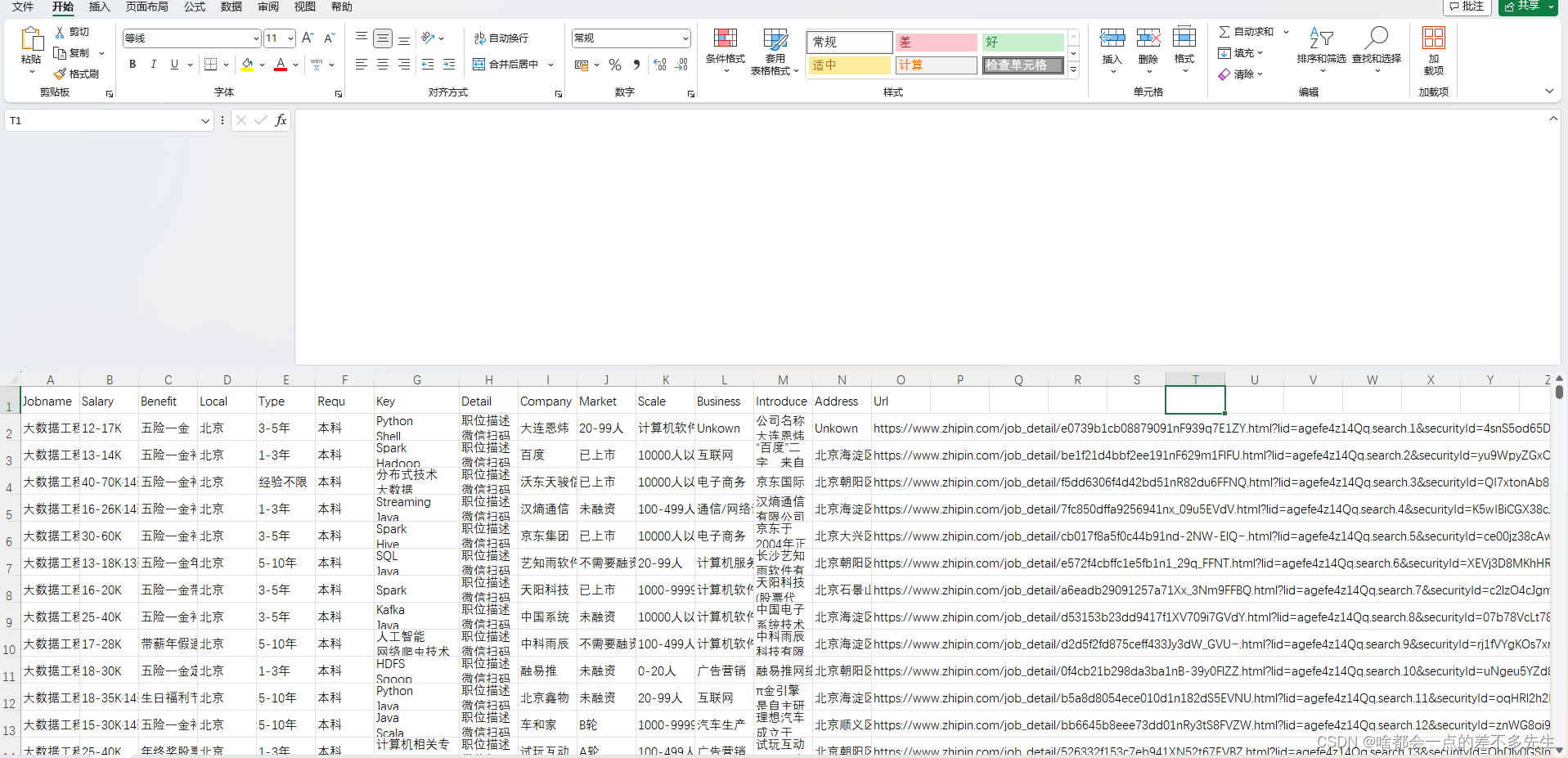Viewport: 1568px width, 758px height.
Task: Apply percent style number format
Action: (x=615, y=65)
